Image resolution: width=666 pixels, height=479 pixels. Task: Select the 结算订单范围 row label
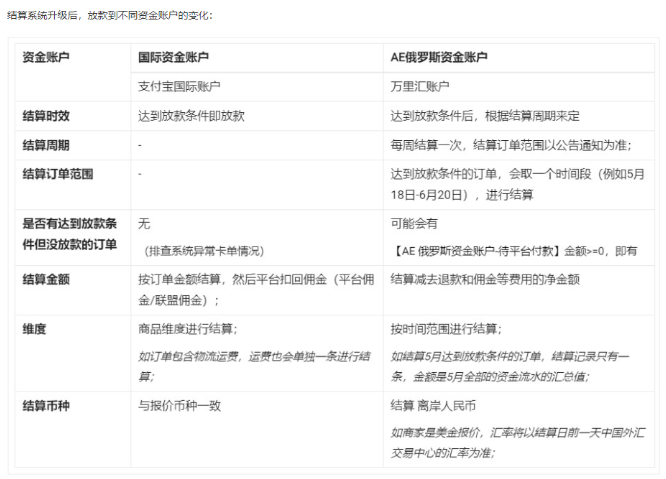[58, 174]
